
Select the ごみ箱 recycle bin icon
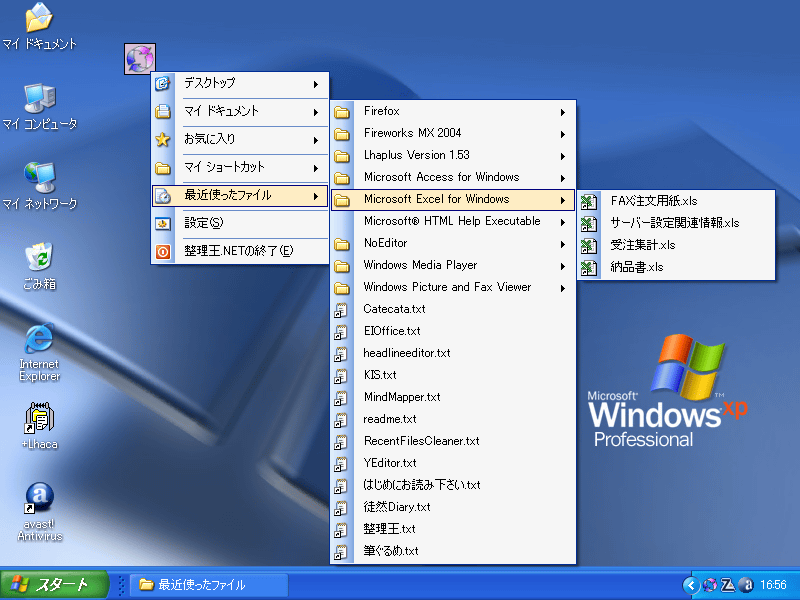pyautogui.click(x=40, y=266)
